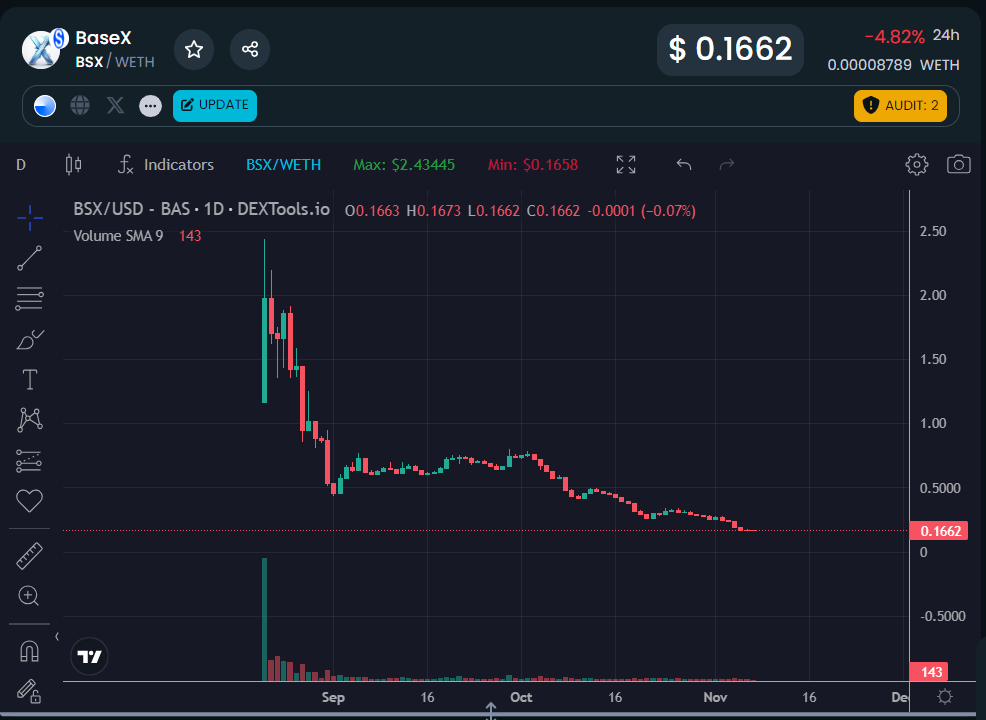
Task: Open the Indicators menu
Action: (166, 165)
